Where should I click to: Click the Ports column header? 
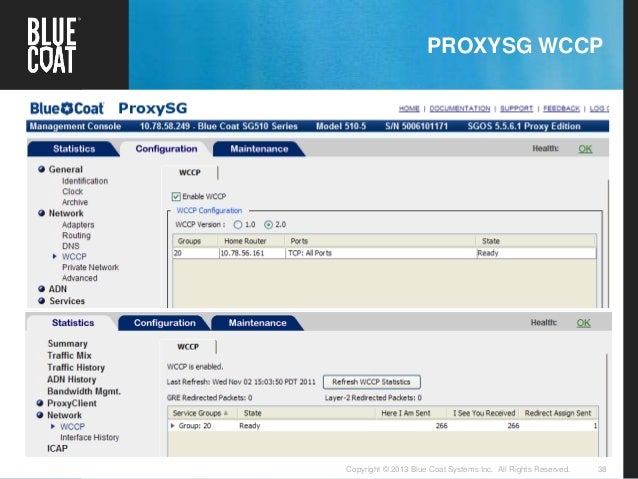(x=380, y=241)
